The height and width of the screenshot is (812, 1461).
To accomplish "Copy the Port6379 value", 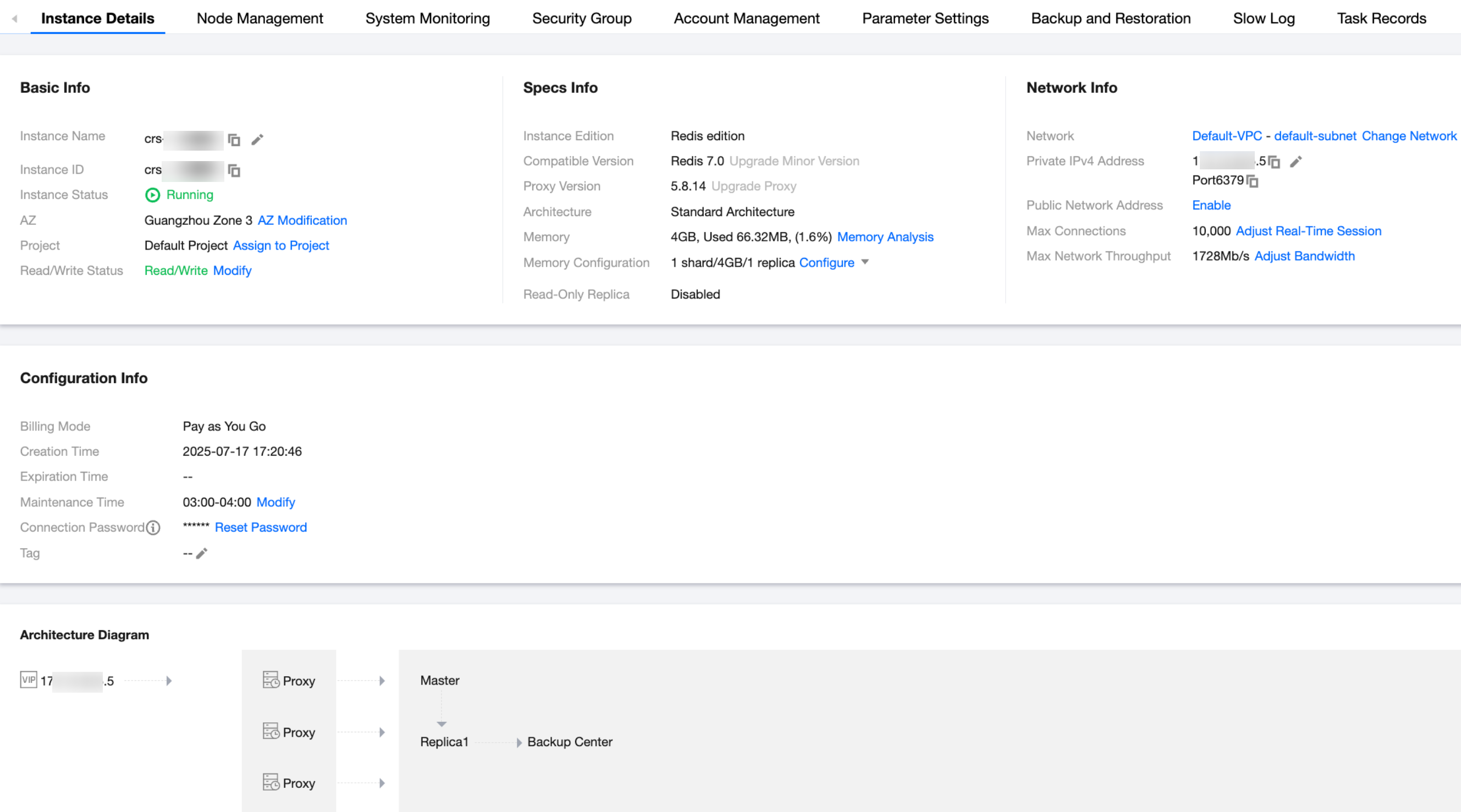I will pos(1252,181).
